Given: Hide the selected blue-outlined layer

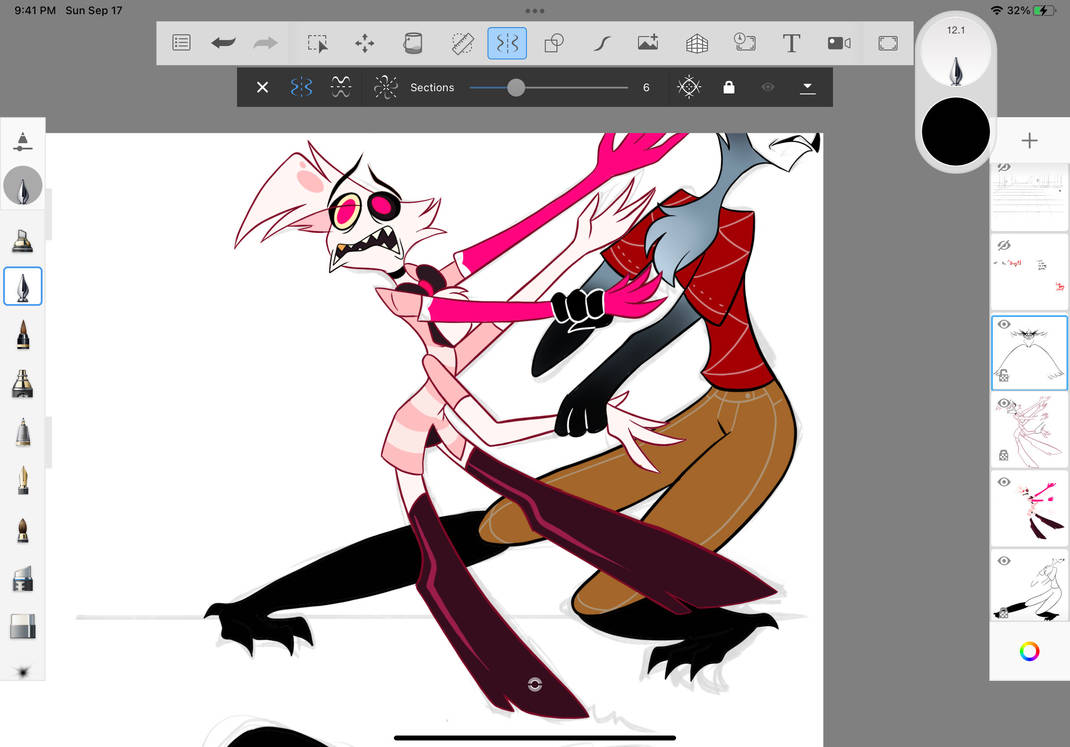Looking at the screenshot, I should (1003, 324).
